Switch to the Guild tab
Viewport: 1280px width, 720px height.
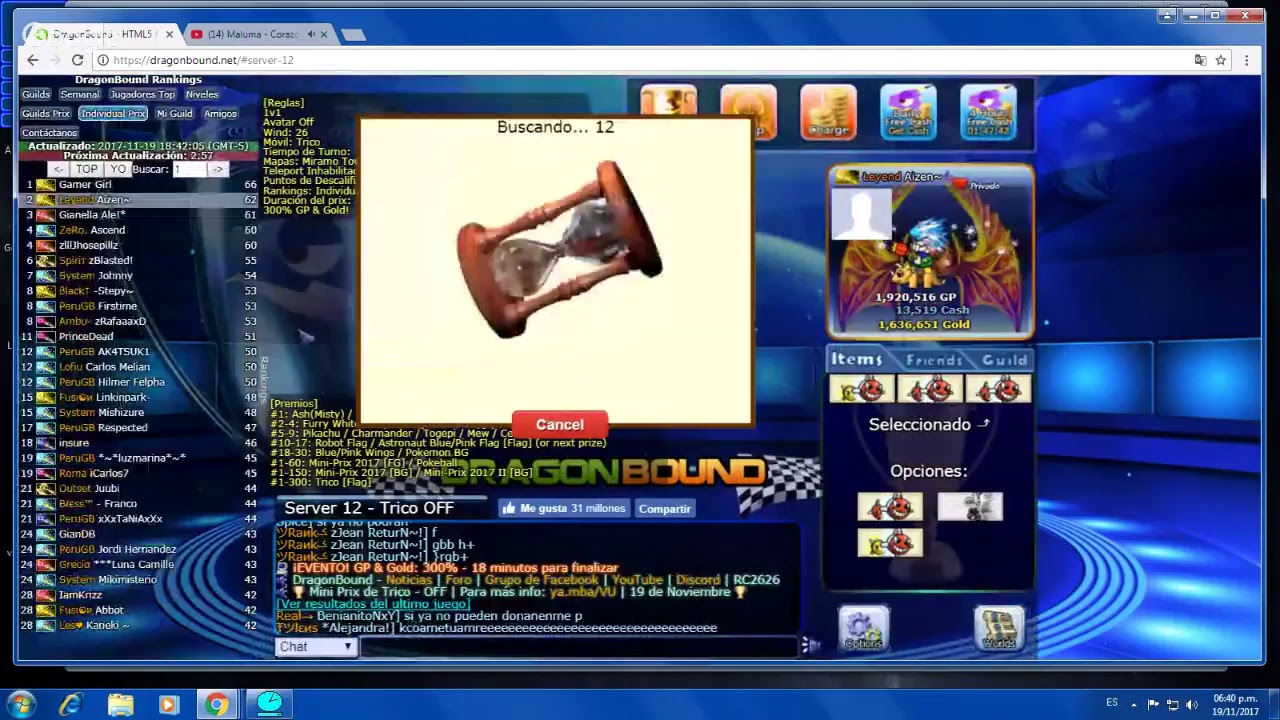point(1004,360)
